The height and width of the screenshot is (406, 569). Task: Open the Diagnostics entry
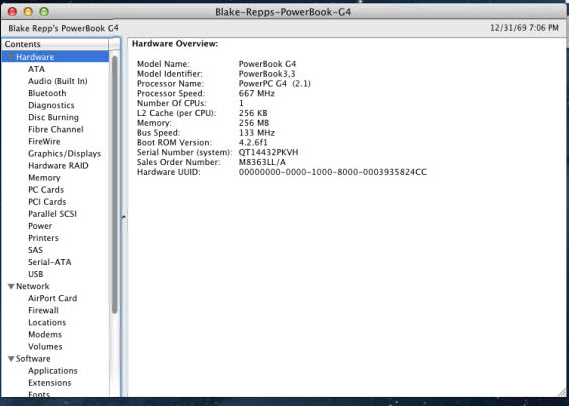pos(51,105)
